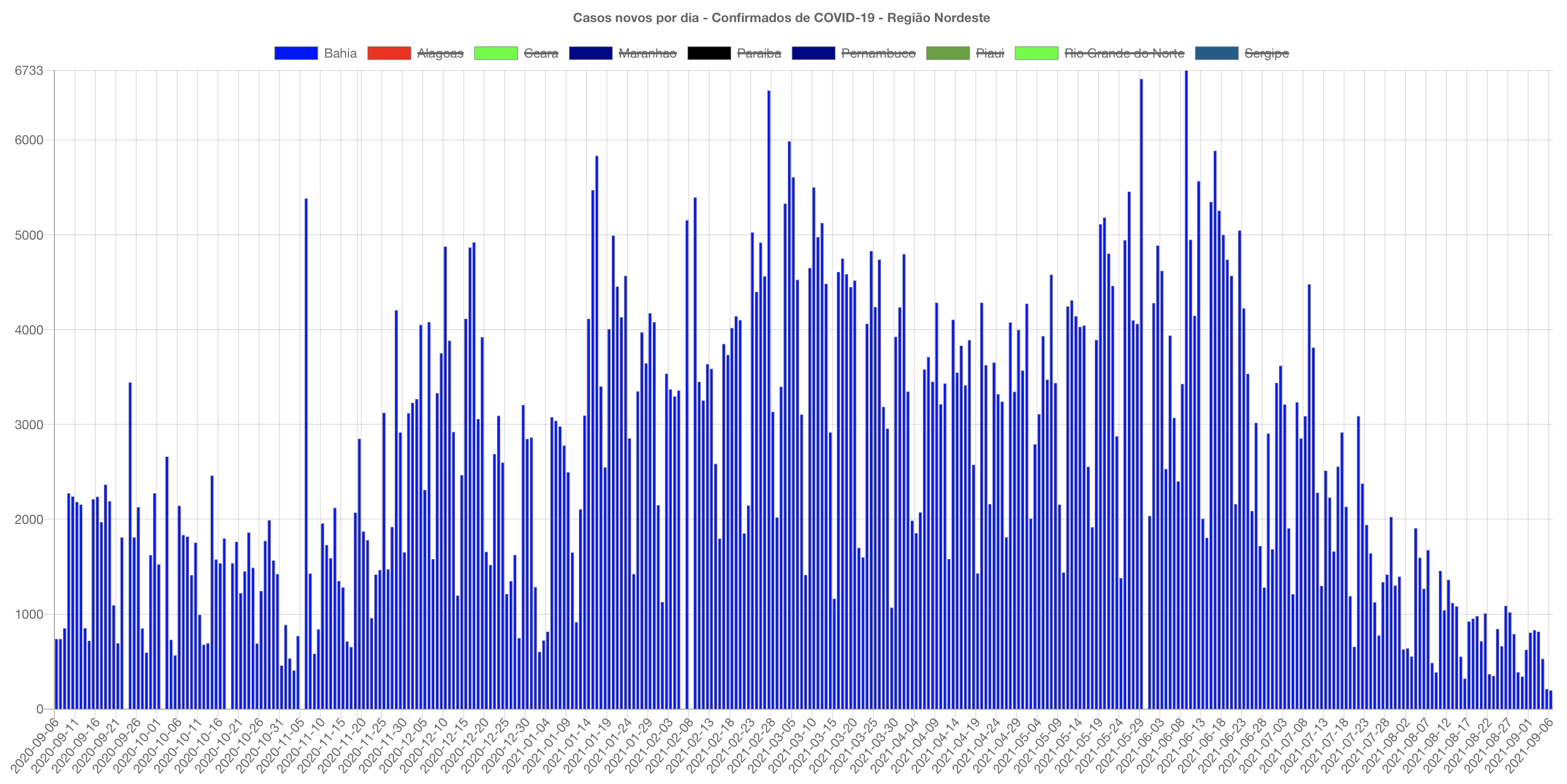The image size is (1567, 784).
Task: Show the Alagoas dataset via its label
Action: (440, 53)
